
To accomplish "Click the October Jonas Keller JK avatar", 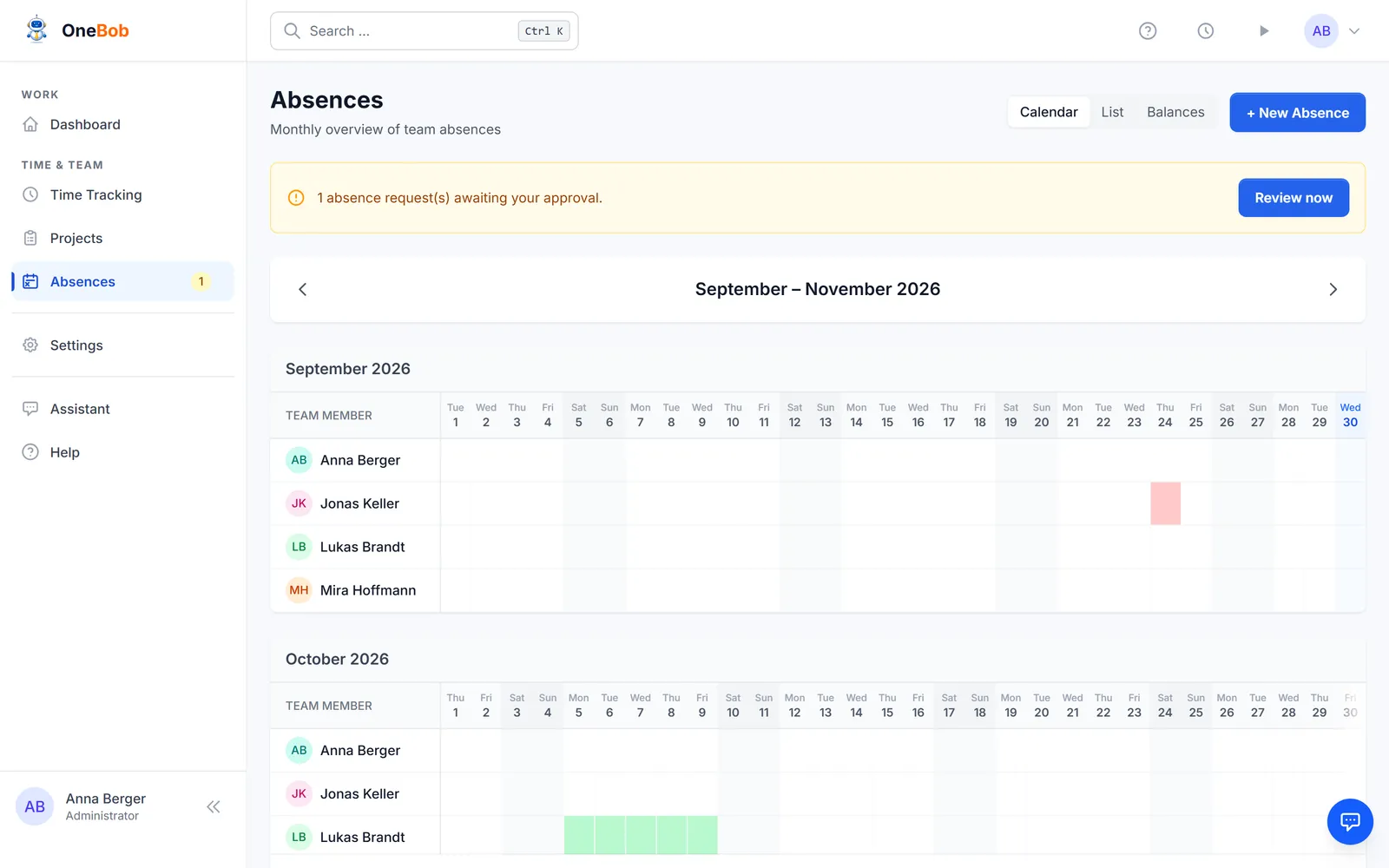I will [x=299, y=793].
